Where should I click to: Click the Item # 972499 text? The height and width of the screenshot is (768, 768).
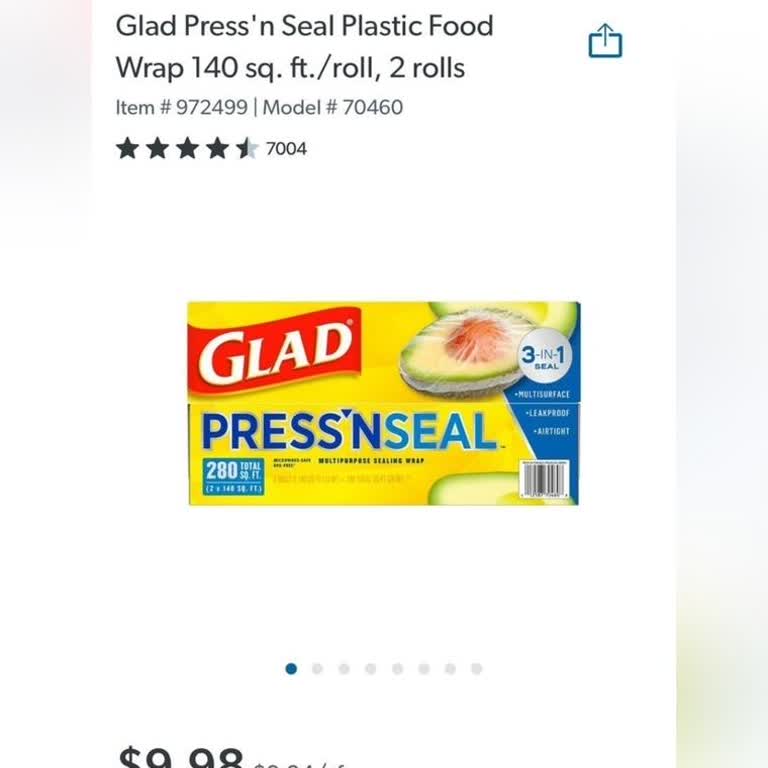coord(181,107)
